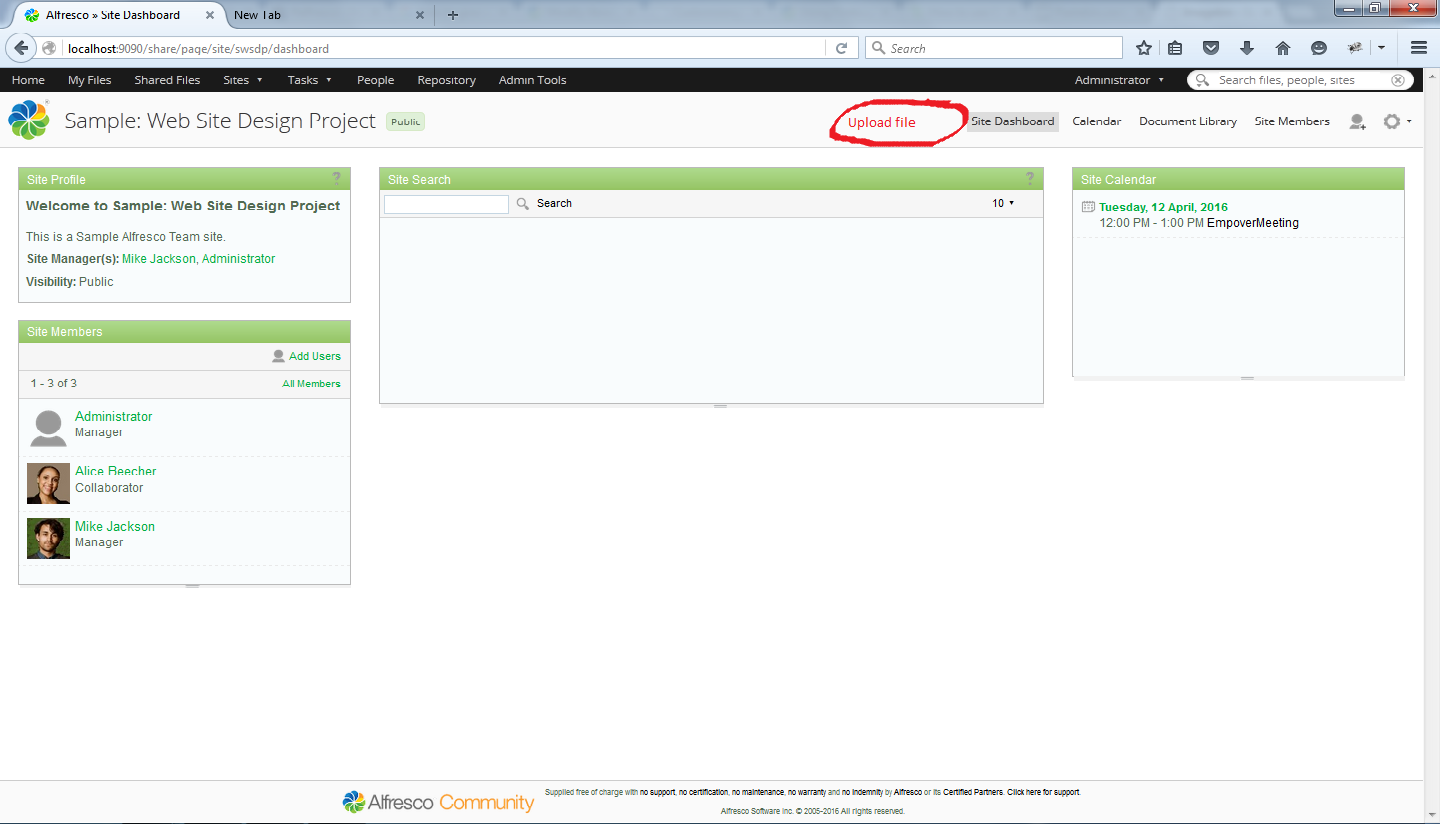Viewport: 1440px width, 824px height.
Task: Bookmark this page with the star icon
Action: click(1144, 48)
